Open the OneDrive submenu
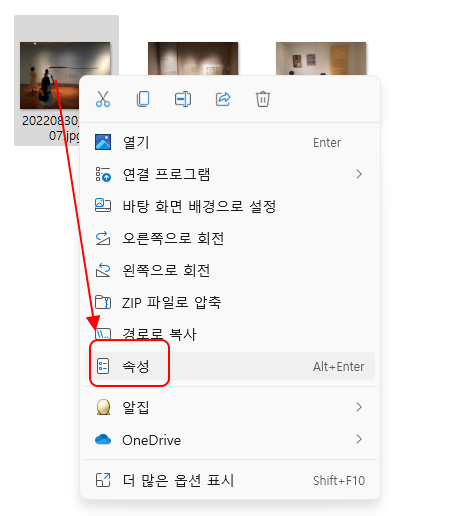The image size is (456, 516). click(x=230, y=440)
